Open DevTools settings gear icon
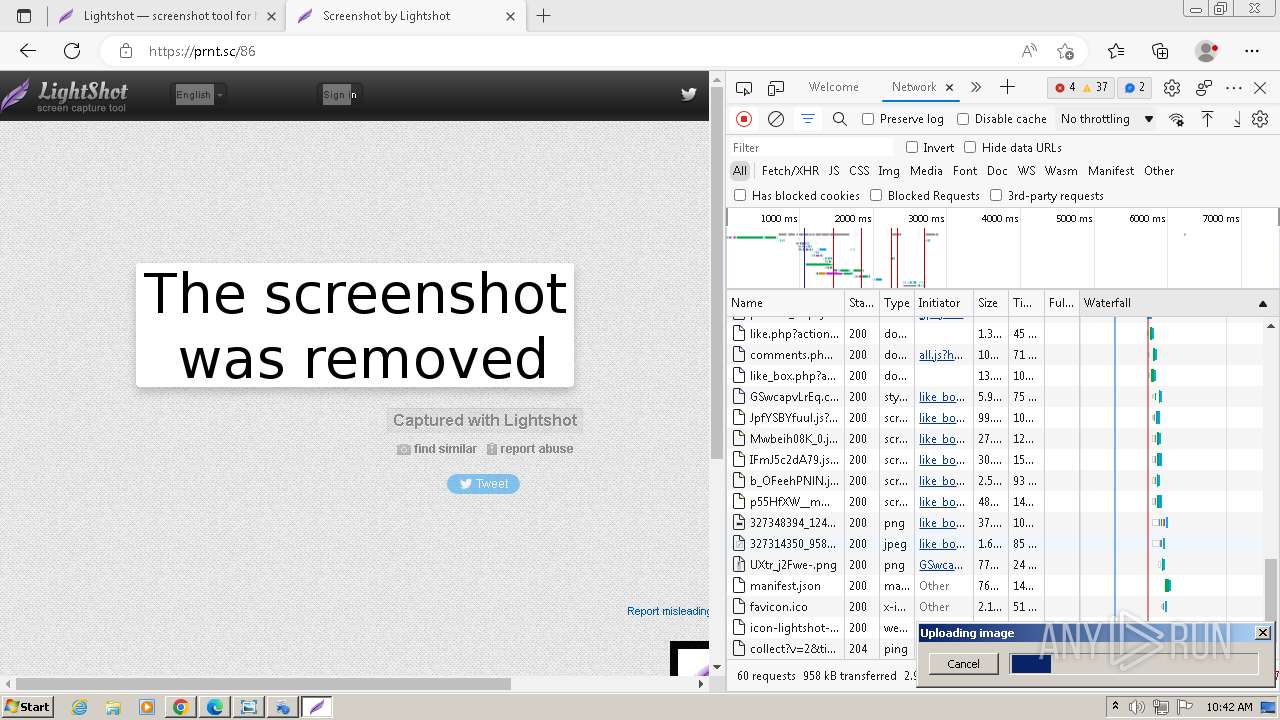The height and width of the screenshot is (720, 1280). (x=1172, y=88)
